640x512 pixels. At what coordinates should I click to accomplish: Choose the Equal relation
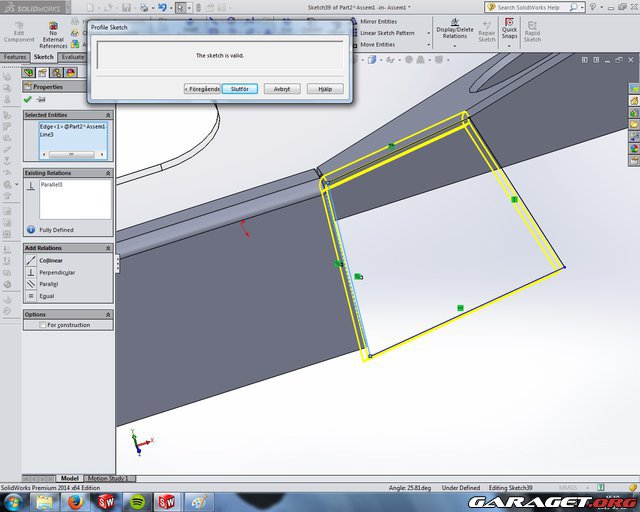coord(46,296)
